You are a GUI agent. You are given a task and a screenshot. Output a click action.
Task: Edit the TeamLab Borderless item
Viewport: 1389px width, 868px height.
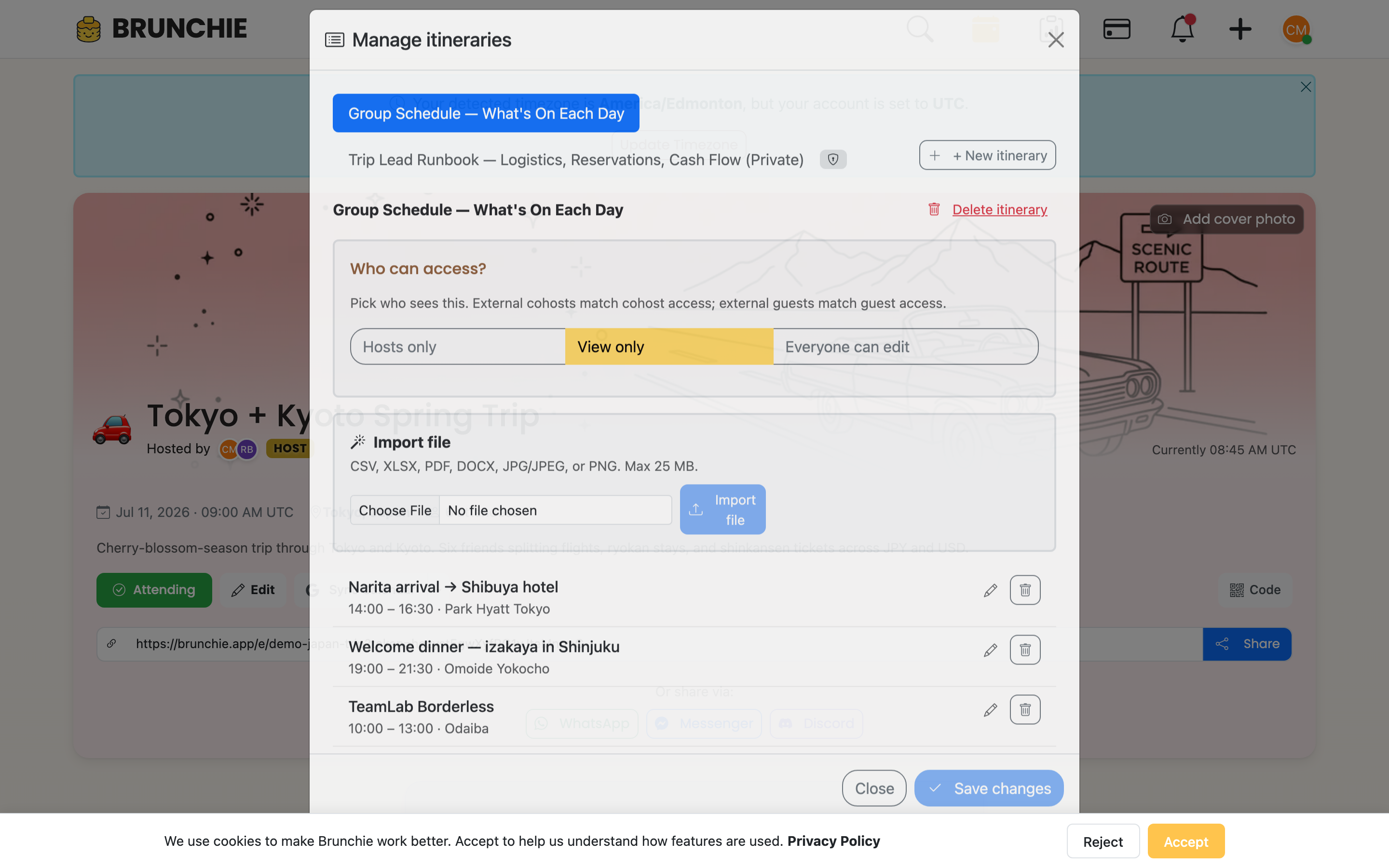pos(990,709)
